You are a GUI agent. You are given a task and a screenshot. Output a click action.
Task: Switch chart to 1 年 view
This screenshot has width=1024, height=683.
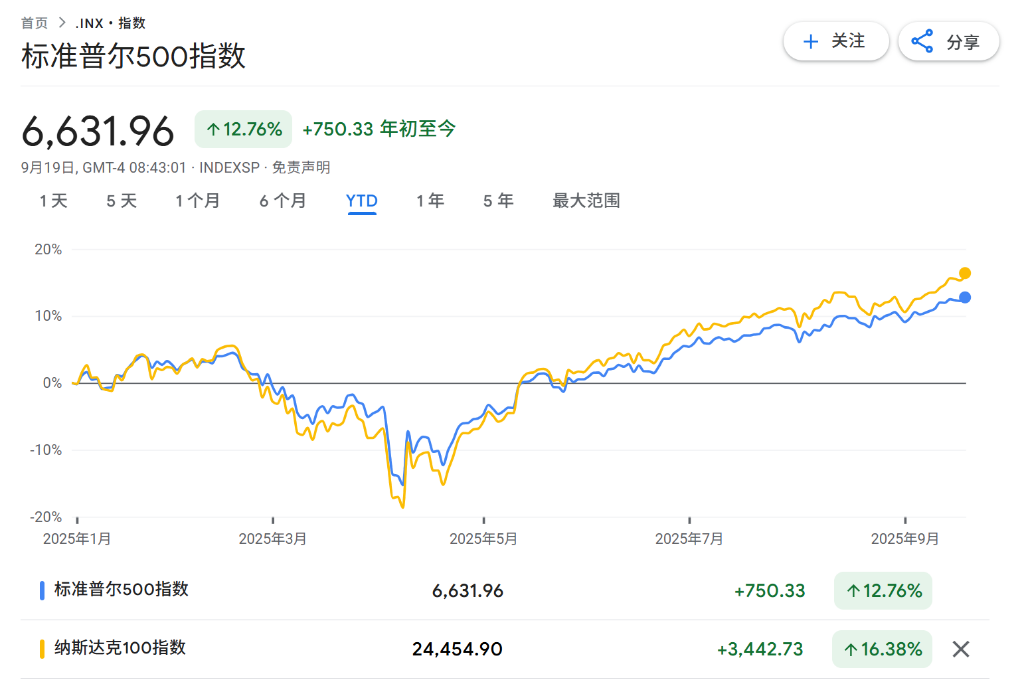[x=430, y=201]
